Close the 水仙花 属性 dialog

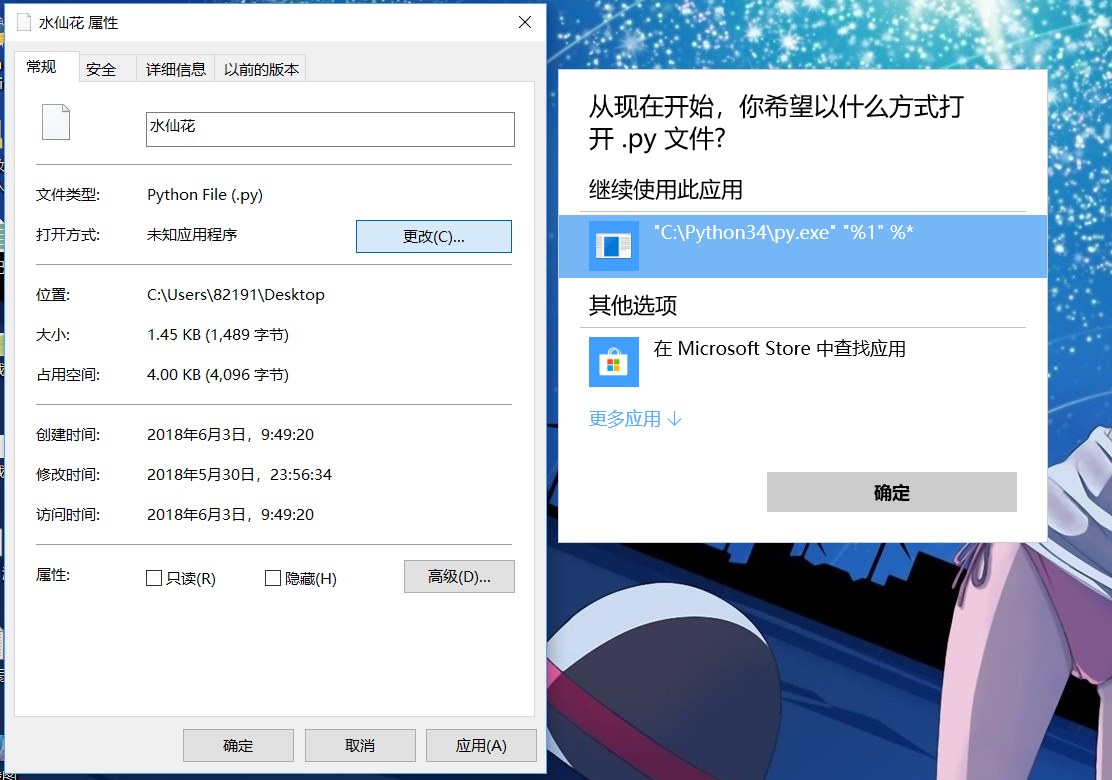coord(524,22)
